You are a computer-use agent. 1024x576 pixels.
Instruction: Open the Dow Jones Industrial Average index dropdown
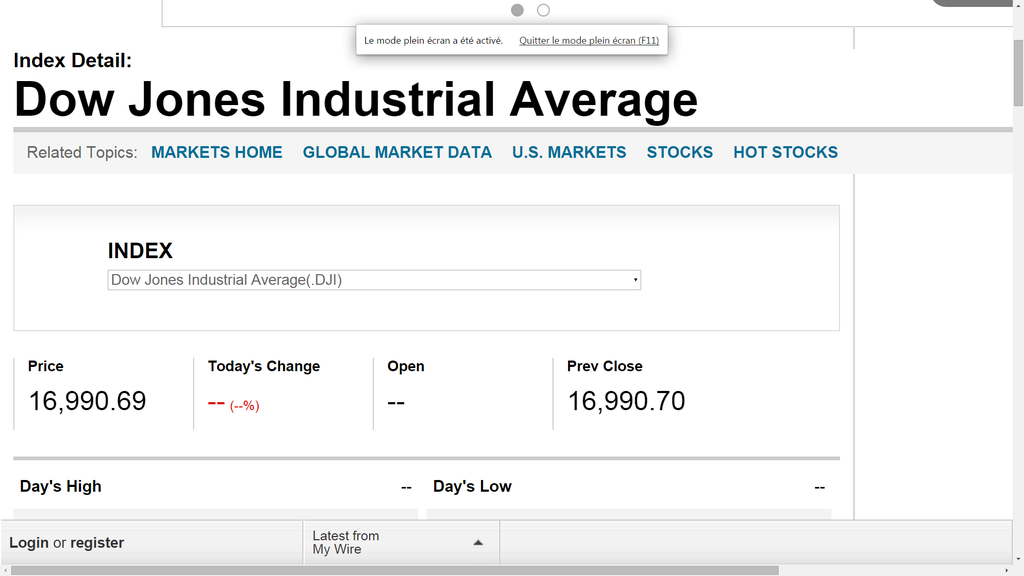click(x=374, y=280)
